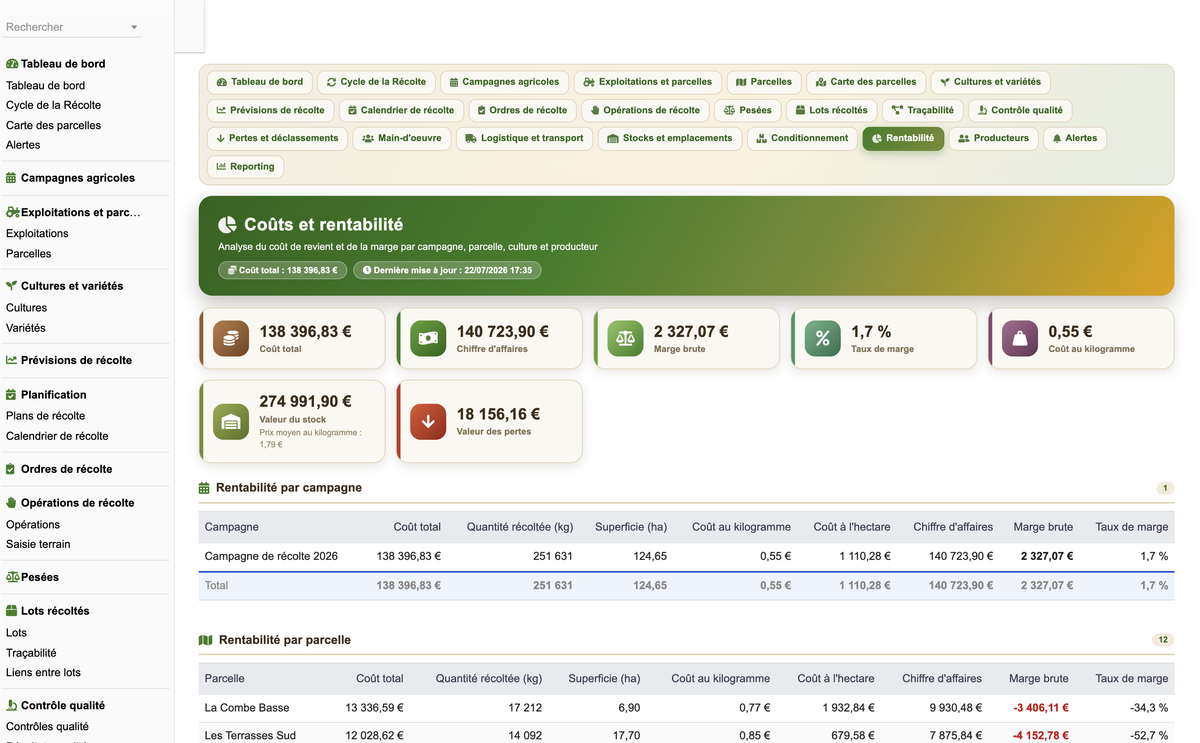Click the active Rentabilité tab
The height and width of the screenshot is (743, 1200).
coord(903,138)
